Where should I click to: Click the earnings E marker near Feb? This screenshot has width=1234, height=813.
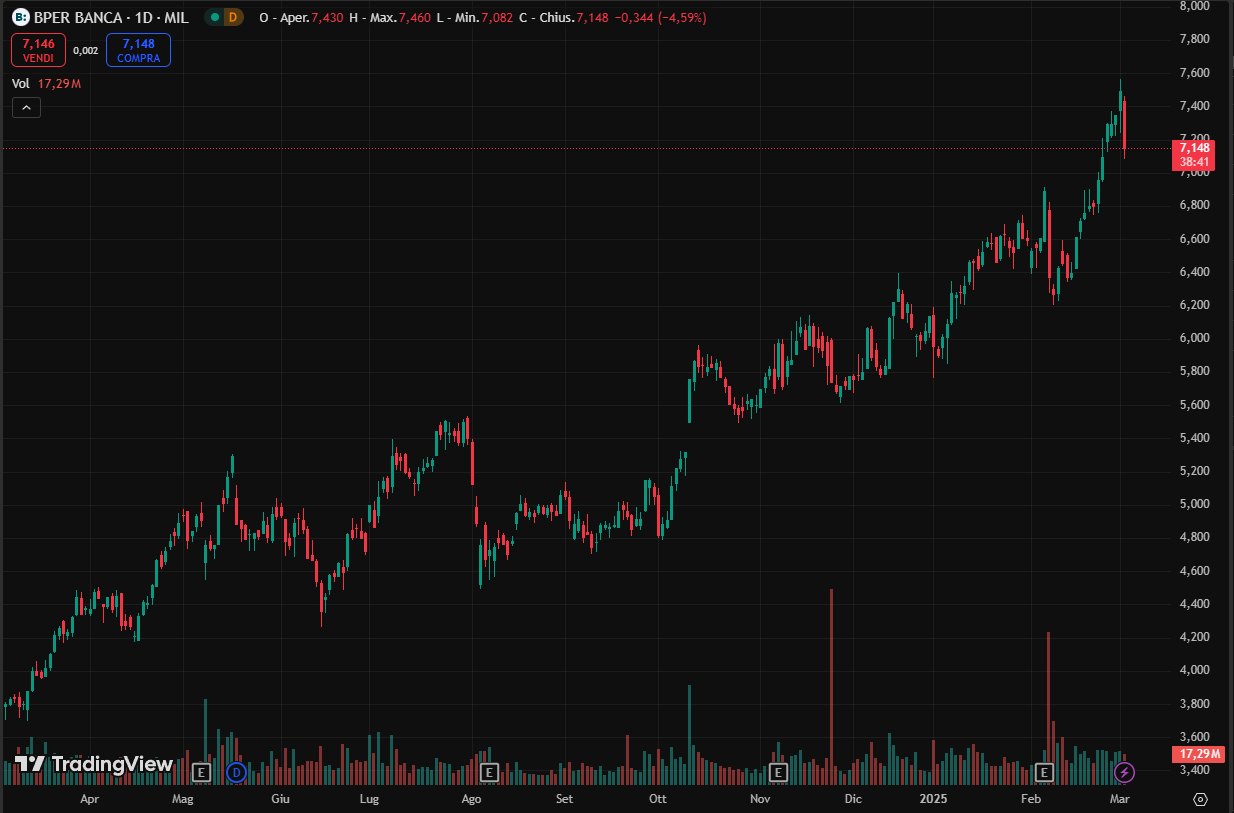coord(1045,772)
